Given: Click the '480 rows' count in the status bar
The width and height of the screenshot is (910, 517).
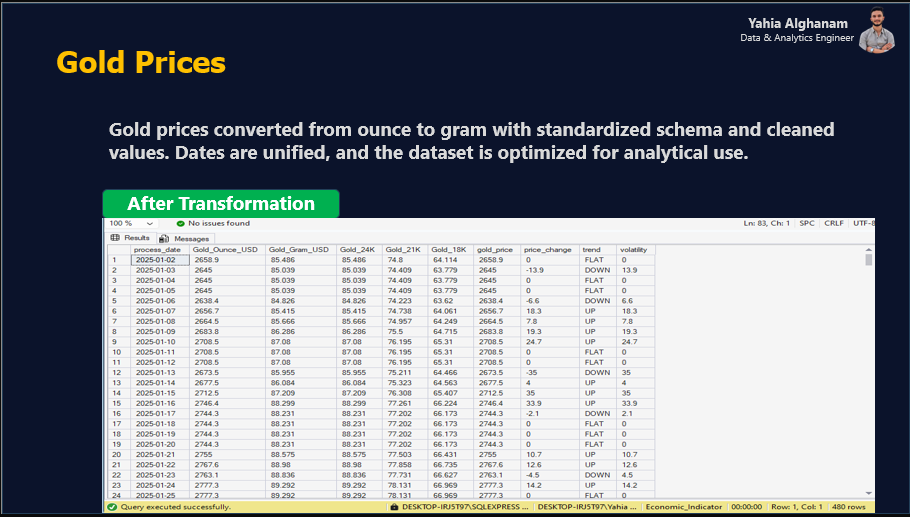Looking at the screenshot, I should click(x=848, y=507).
